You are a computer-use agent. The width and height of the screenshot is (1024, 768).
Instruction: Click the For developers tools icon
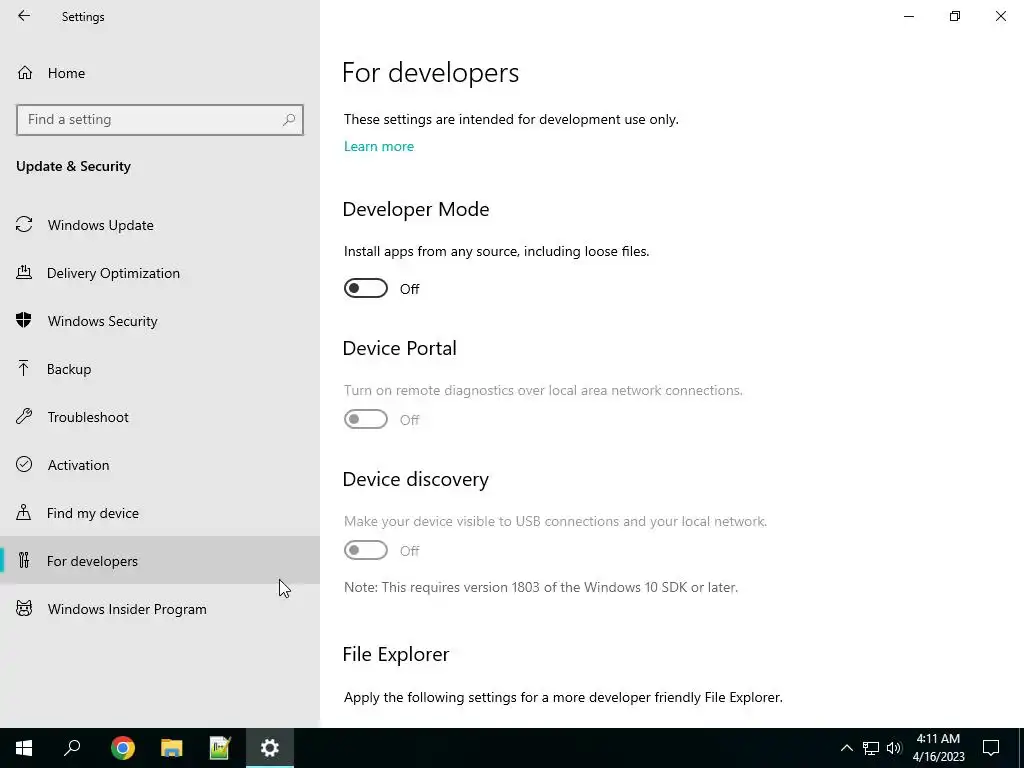click(24, 560)
